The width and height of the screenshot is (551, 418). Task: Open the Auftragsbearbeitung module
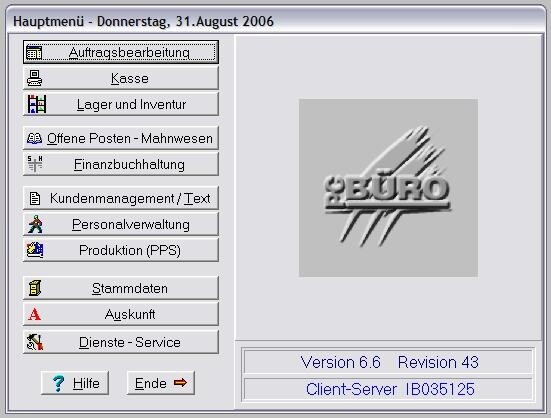pos(121,52)
